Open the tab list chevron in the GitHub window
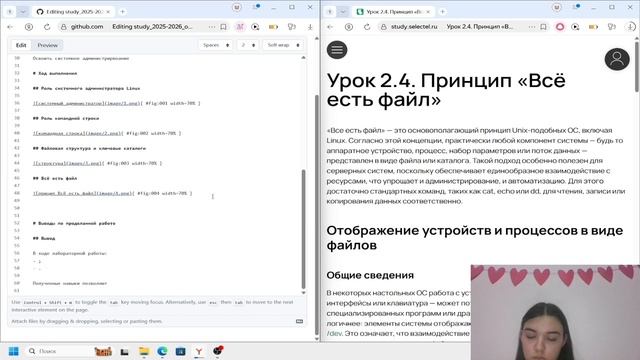The image size is (640, 360). 23,12
